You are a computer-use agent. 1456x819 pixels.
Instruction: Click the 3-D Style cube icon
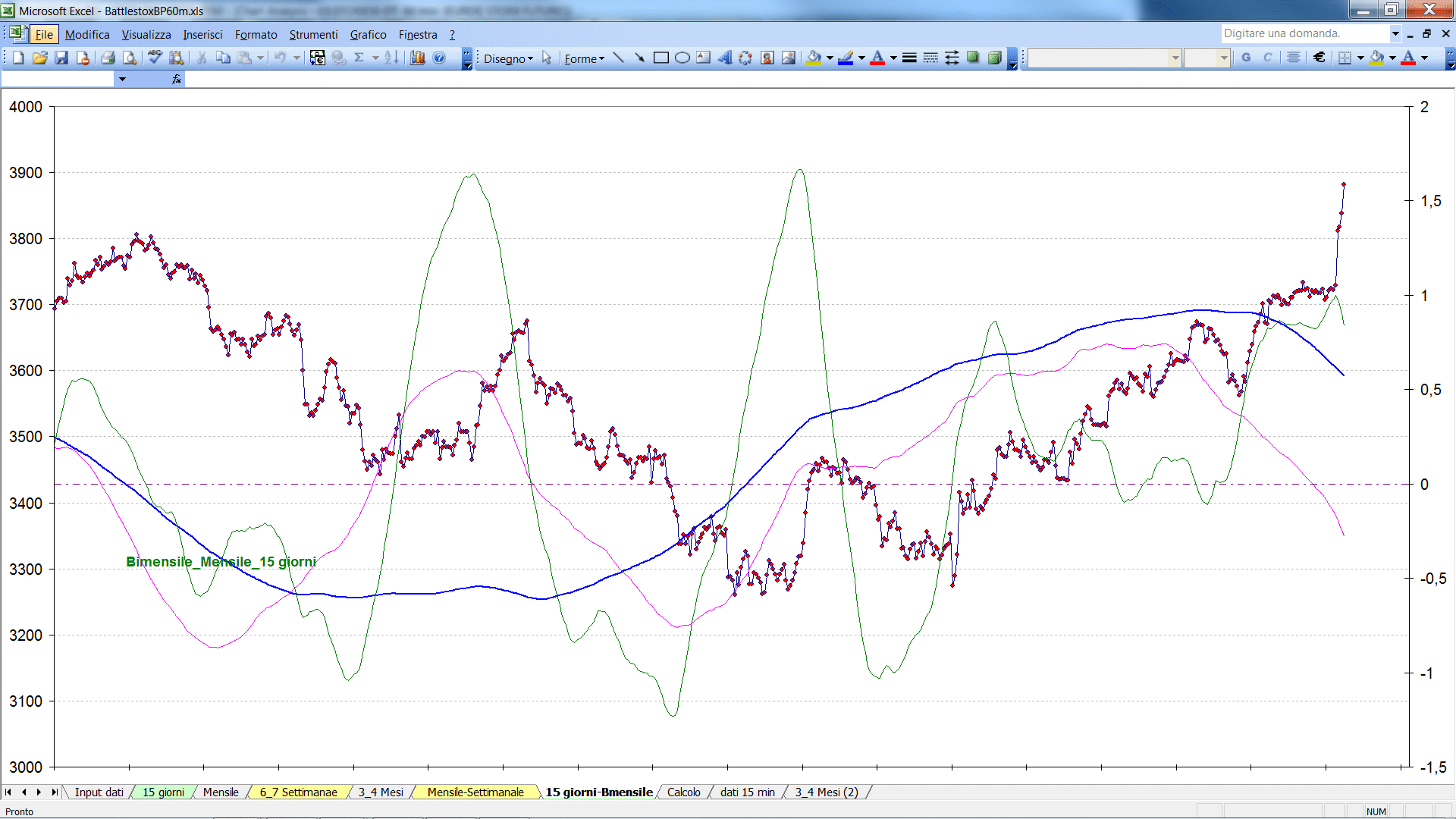[994, 58]
